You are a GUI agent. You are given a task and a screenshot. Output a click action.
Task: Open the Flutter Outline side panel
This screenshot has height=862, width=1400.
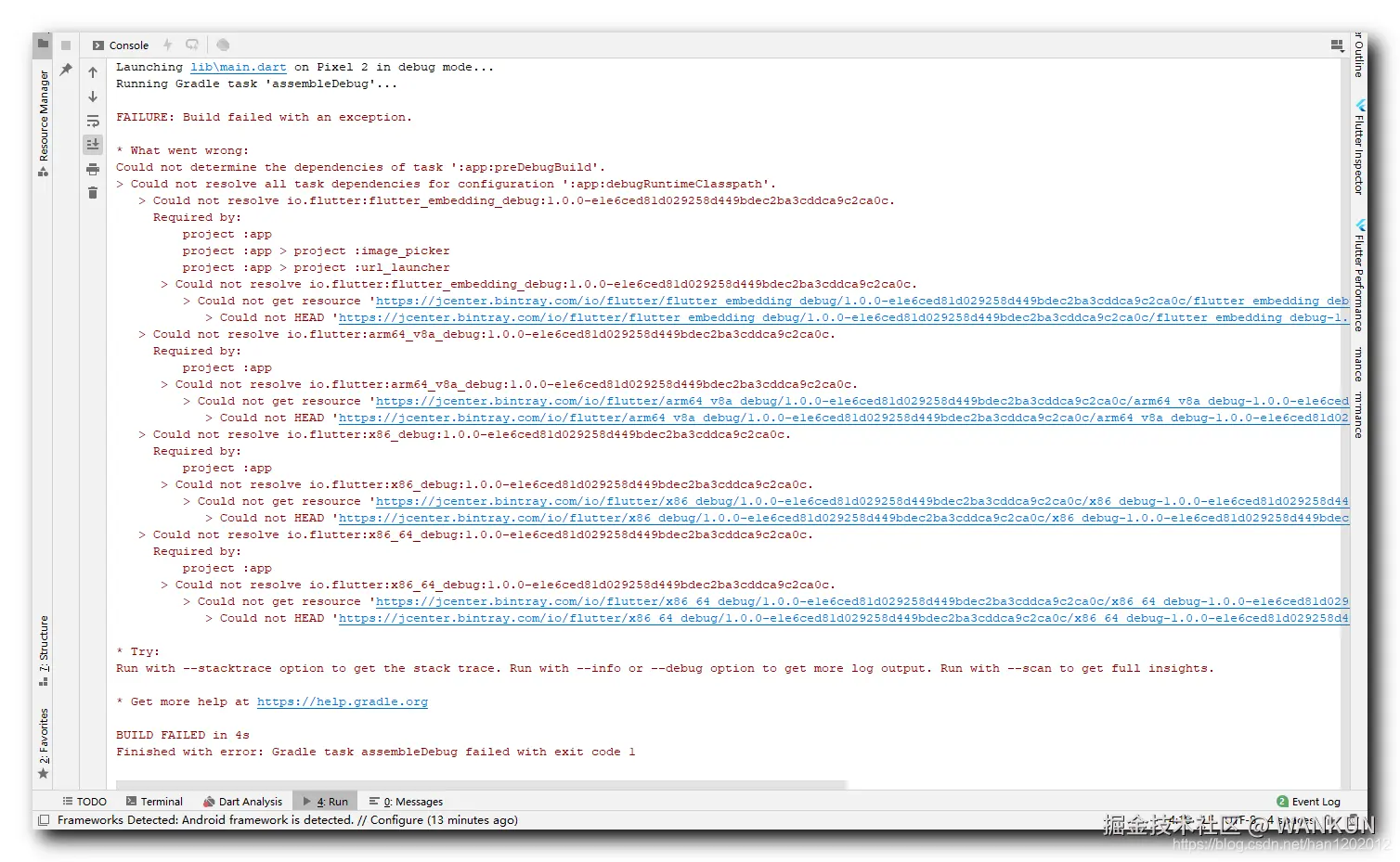(x=1359, y=56)
